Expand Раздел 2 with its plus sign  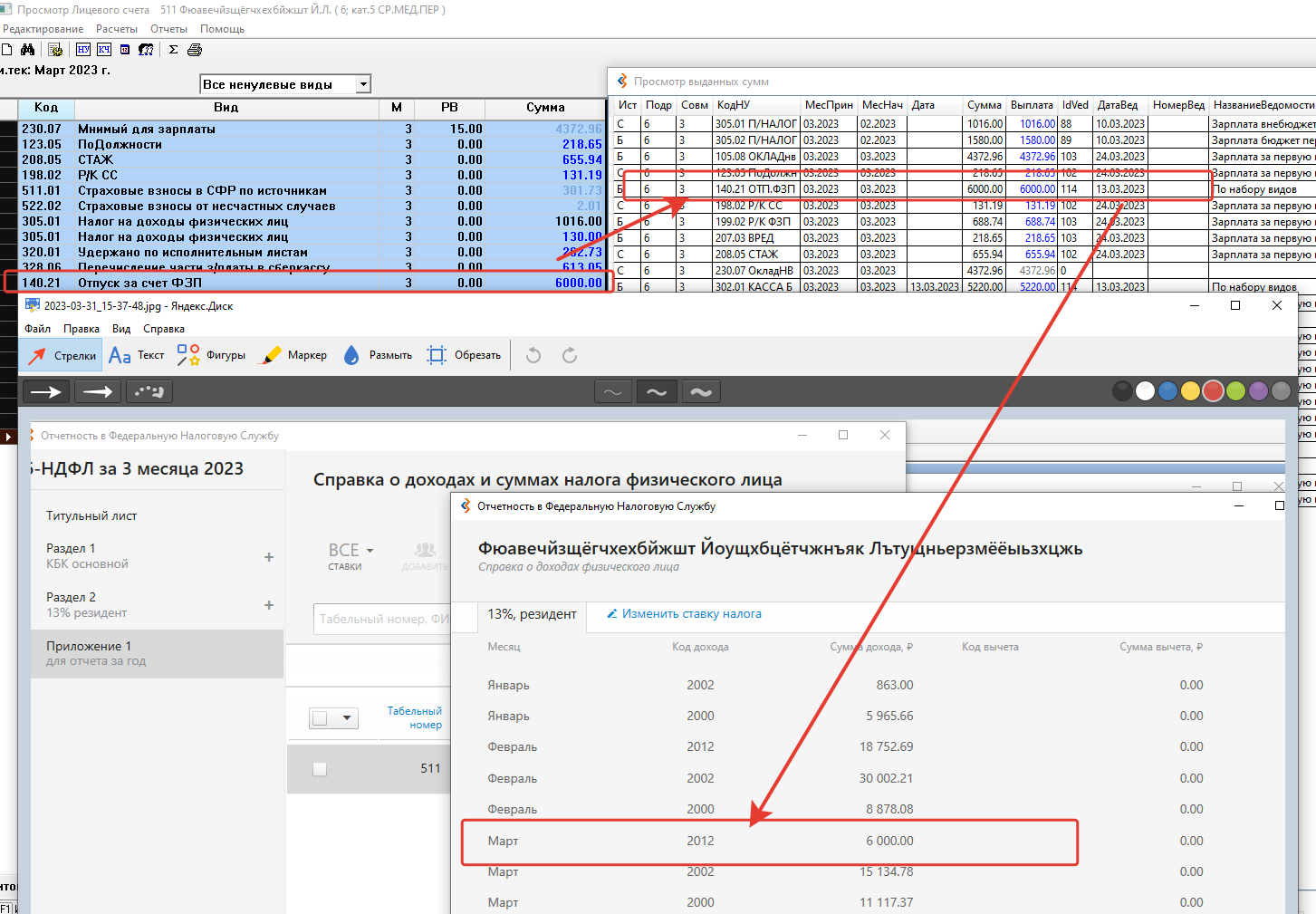(269, 605)
